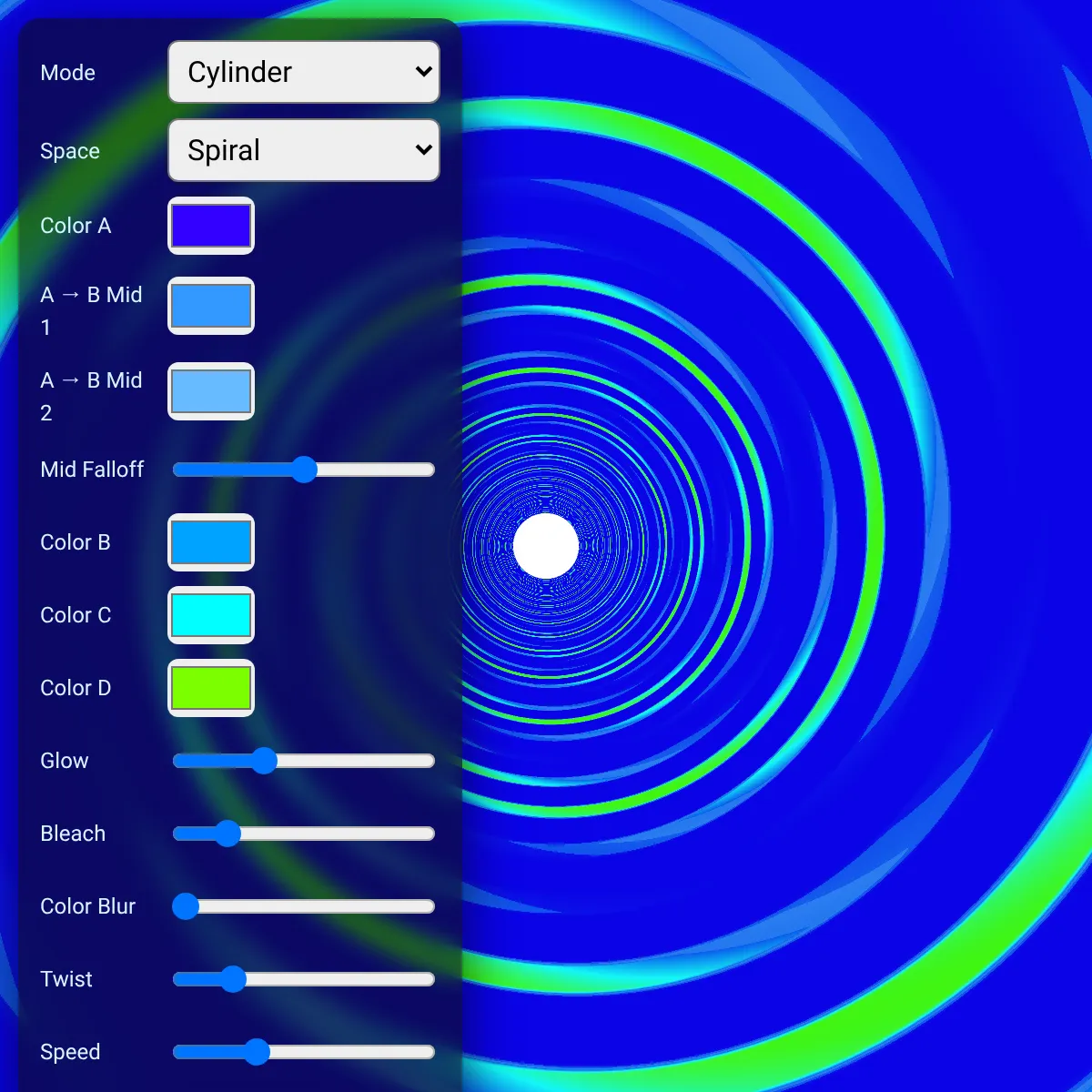Click the Space label text
This screenshot has width=1092, height=1092.
[70, 151]
